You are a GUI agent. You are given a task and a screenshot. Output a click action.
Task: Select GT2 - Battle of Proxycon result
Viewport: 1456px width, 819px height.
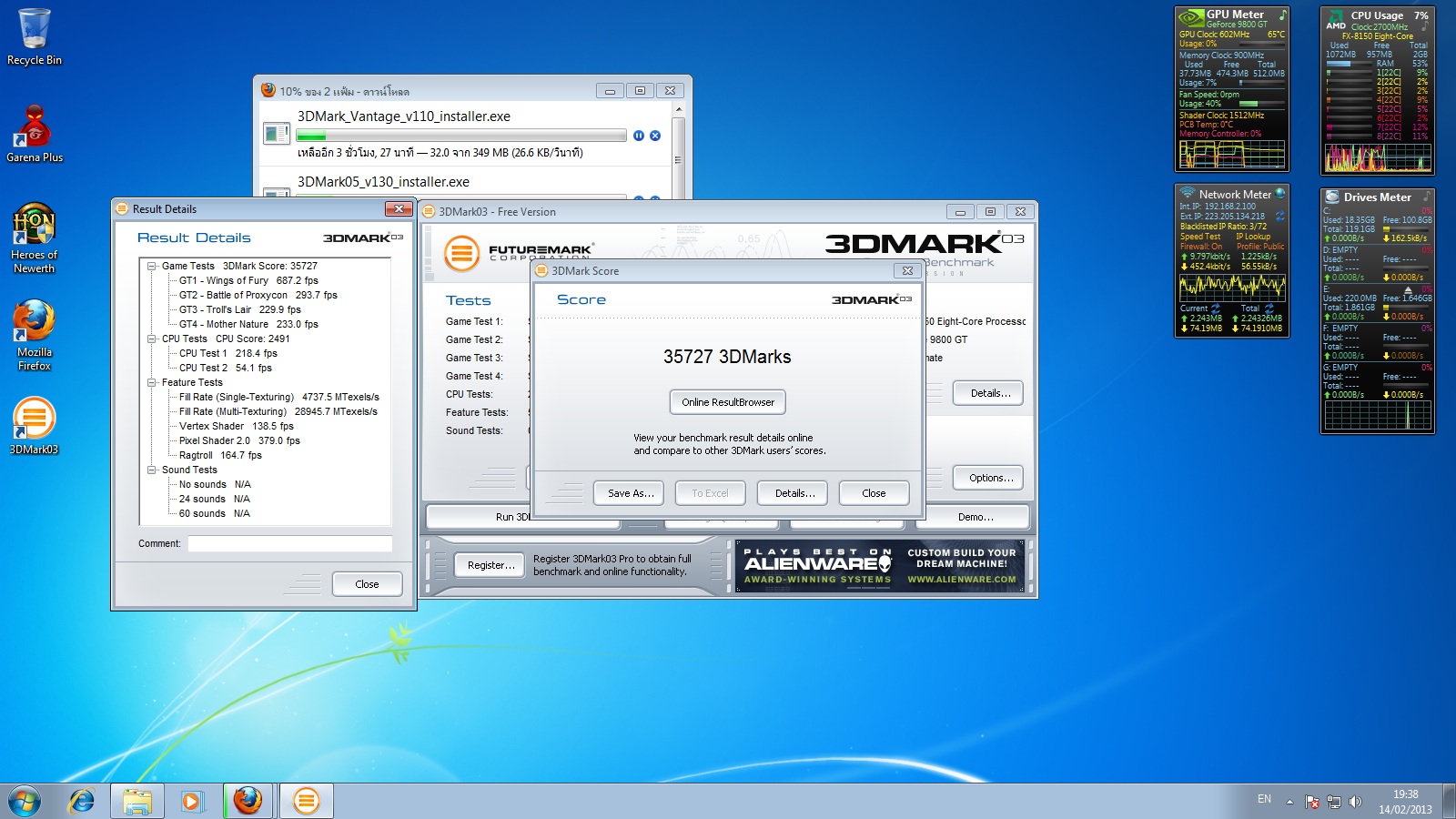coord(258,295)
